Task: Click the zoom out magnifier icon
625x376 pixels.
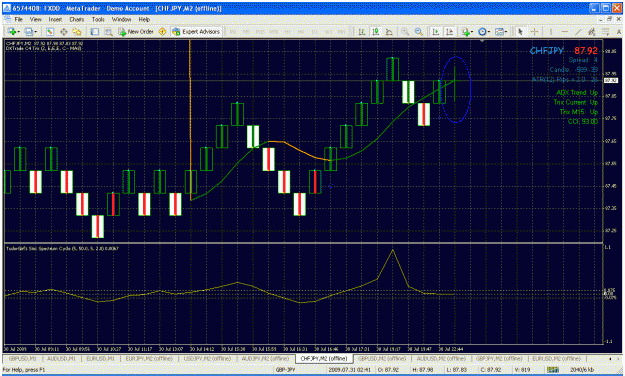Action: [419, 31]
